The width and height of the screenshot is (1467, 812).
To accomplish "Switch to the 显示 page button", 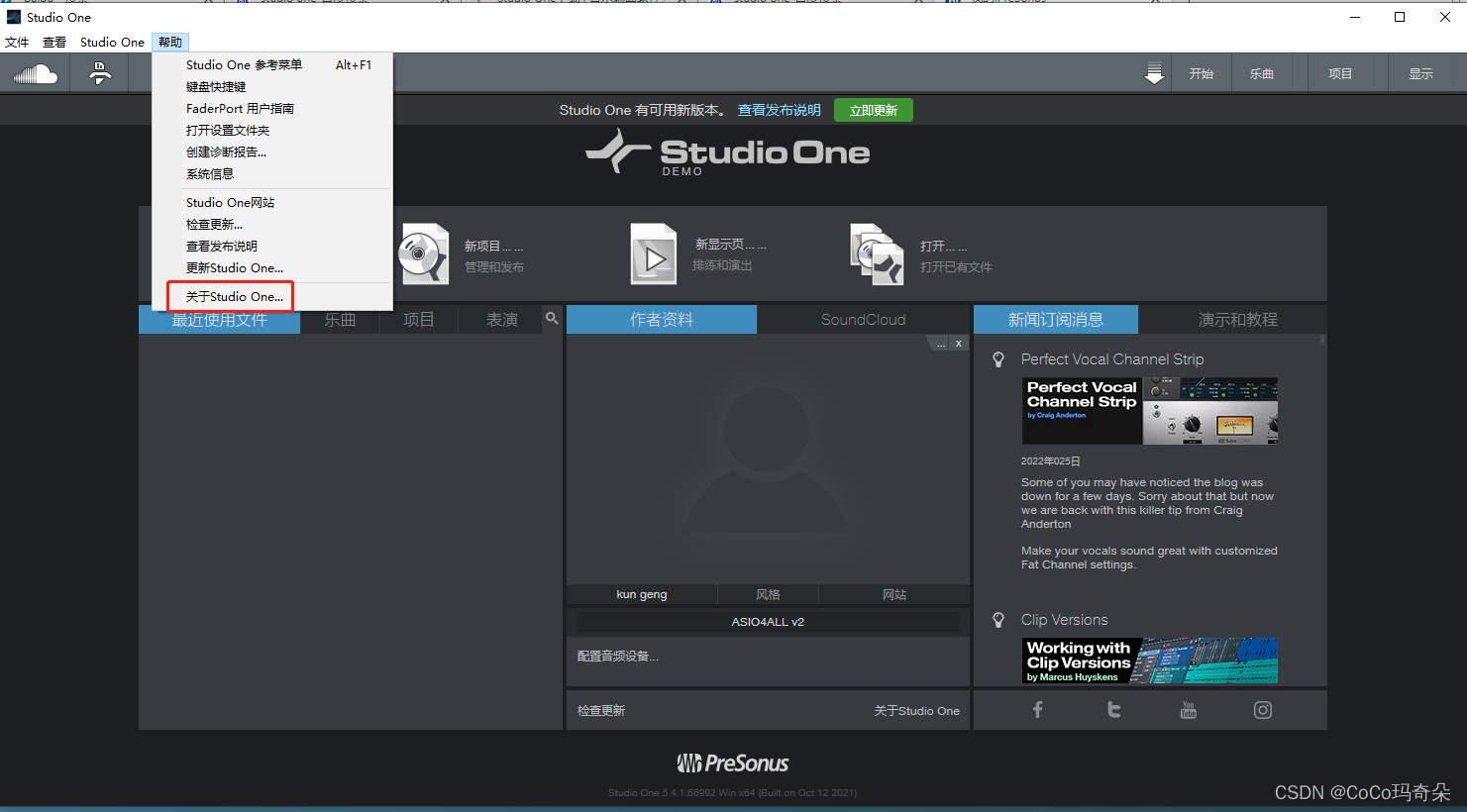I will [x=1420, y=74].
